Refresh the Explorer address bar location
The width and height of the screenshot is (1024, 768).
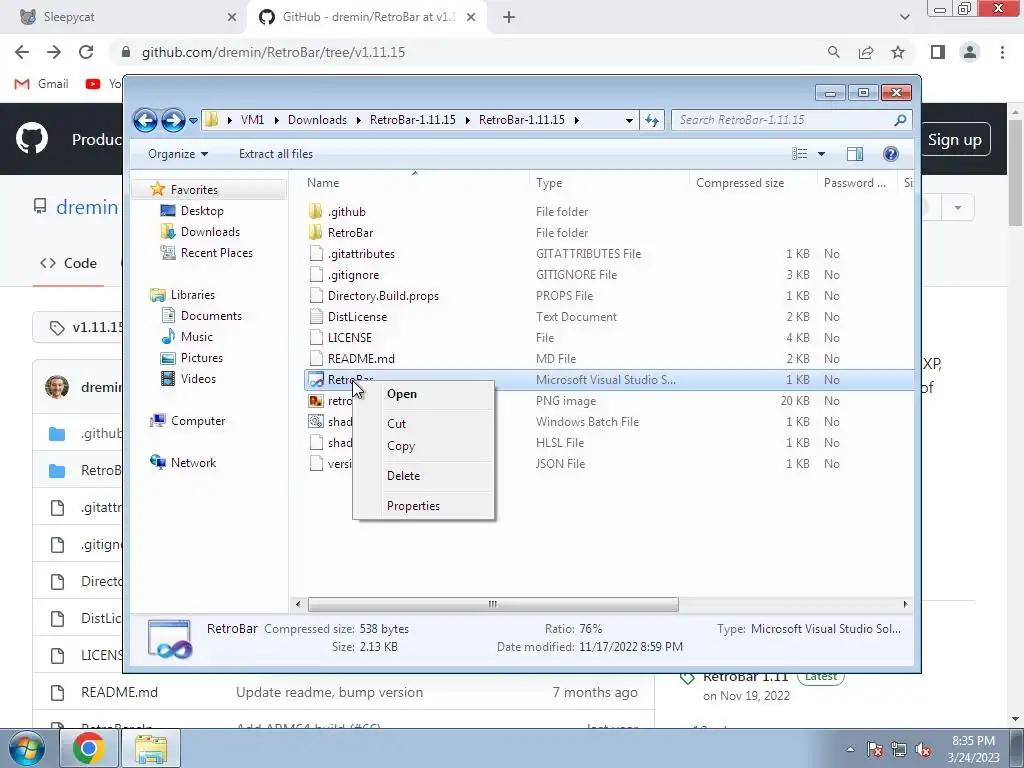(652, 120)
